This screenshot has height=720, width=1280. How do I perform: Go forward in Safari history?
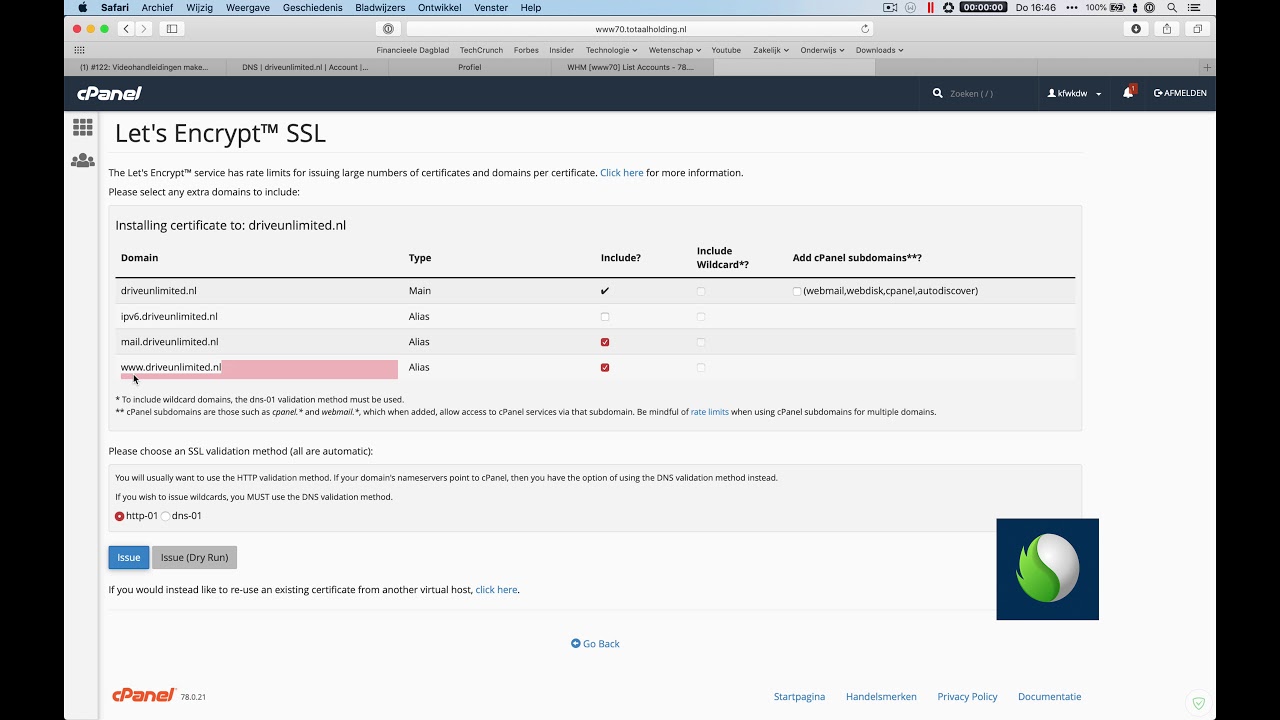(144, 29)
